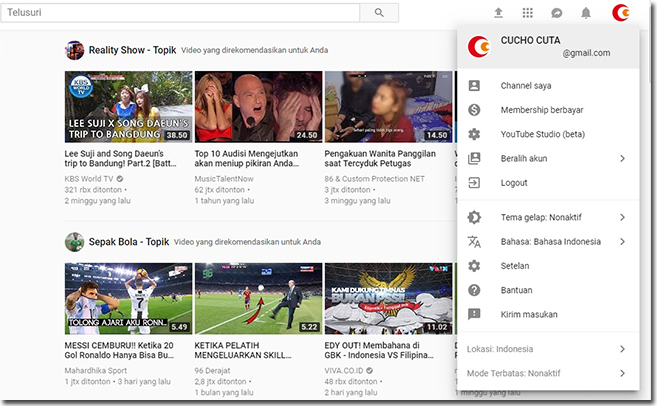The height and width of the screenshot is (406, 657).
Task: Select Channel saya from account menu
Action: point(525,86)
